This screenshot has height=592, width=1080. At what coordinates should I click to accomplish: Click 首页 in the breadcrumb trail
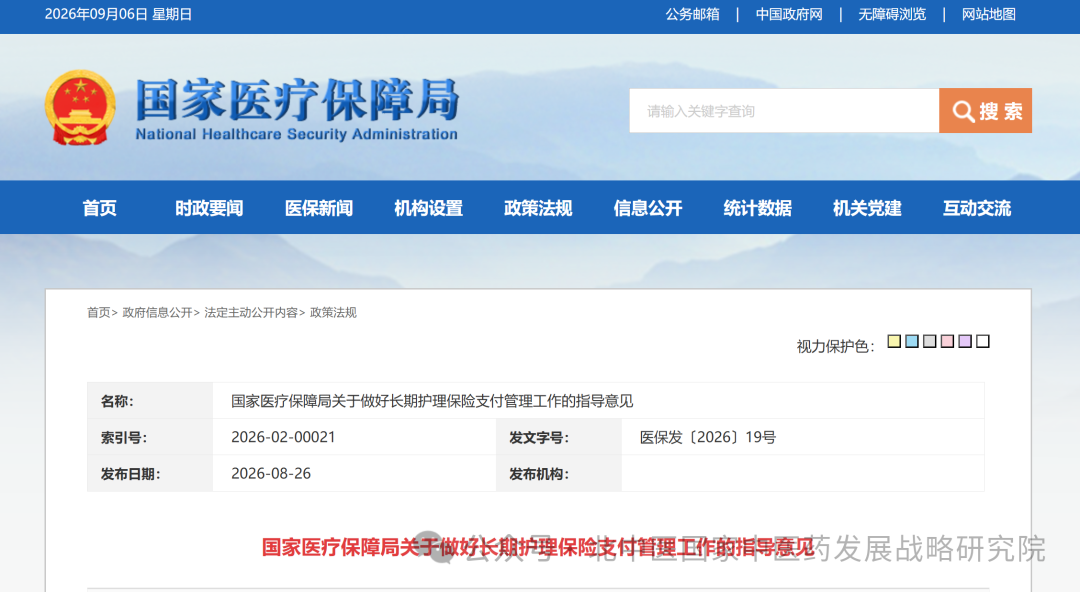tap(98, 313)
